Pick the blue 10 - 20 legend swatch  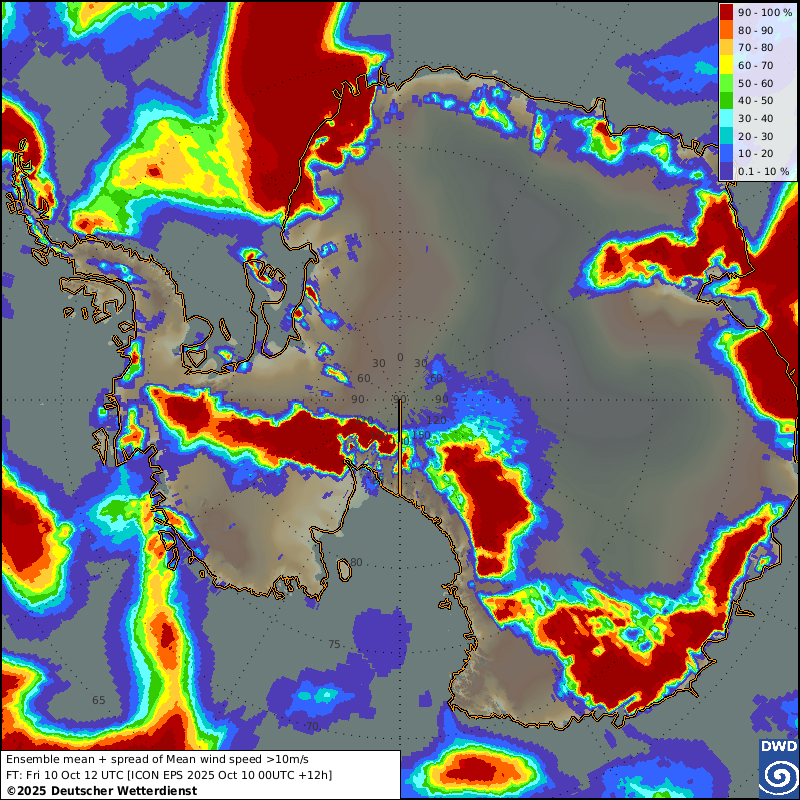(729, 154)
